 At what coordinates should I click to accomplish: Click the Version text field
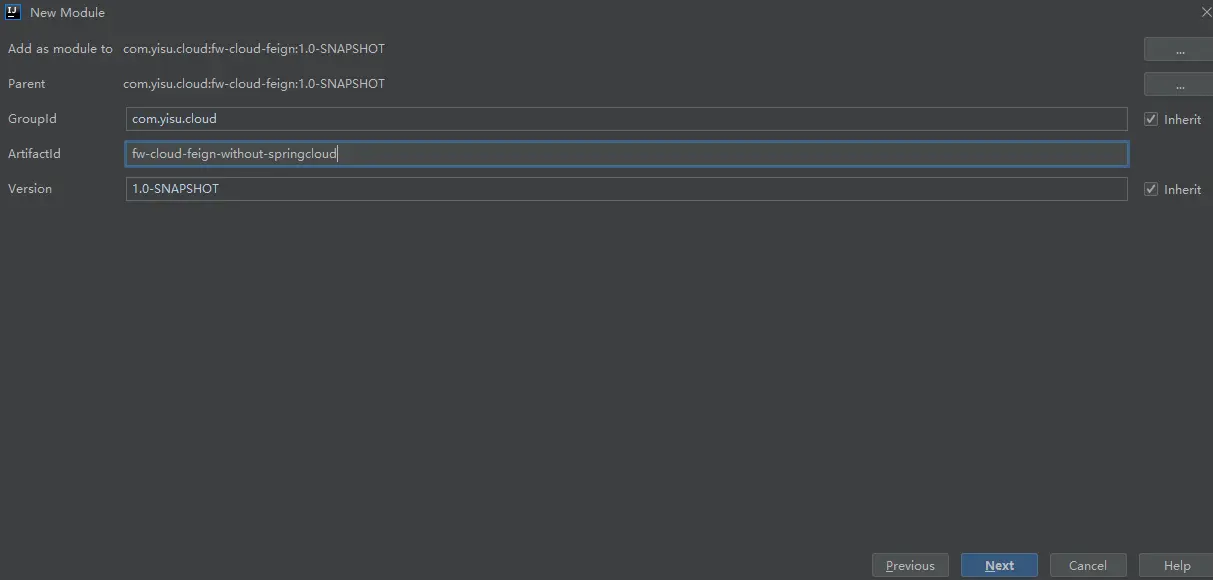(x=626, y=189)
